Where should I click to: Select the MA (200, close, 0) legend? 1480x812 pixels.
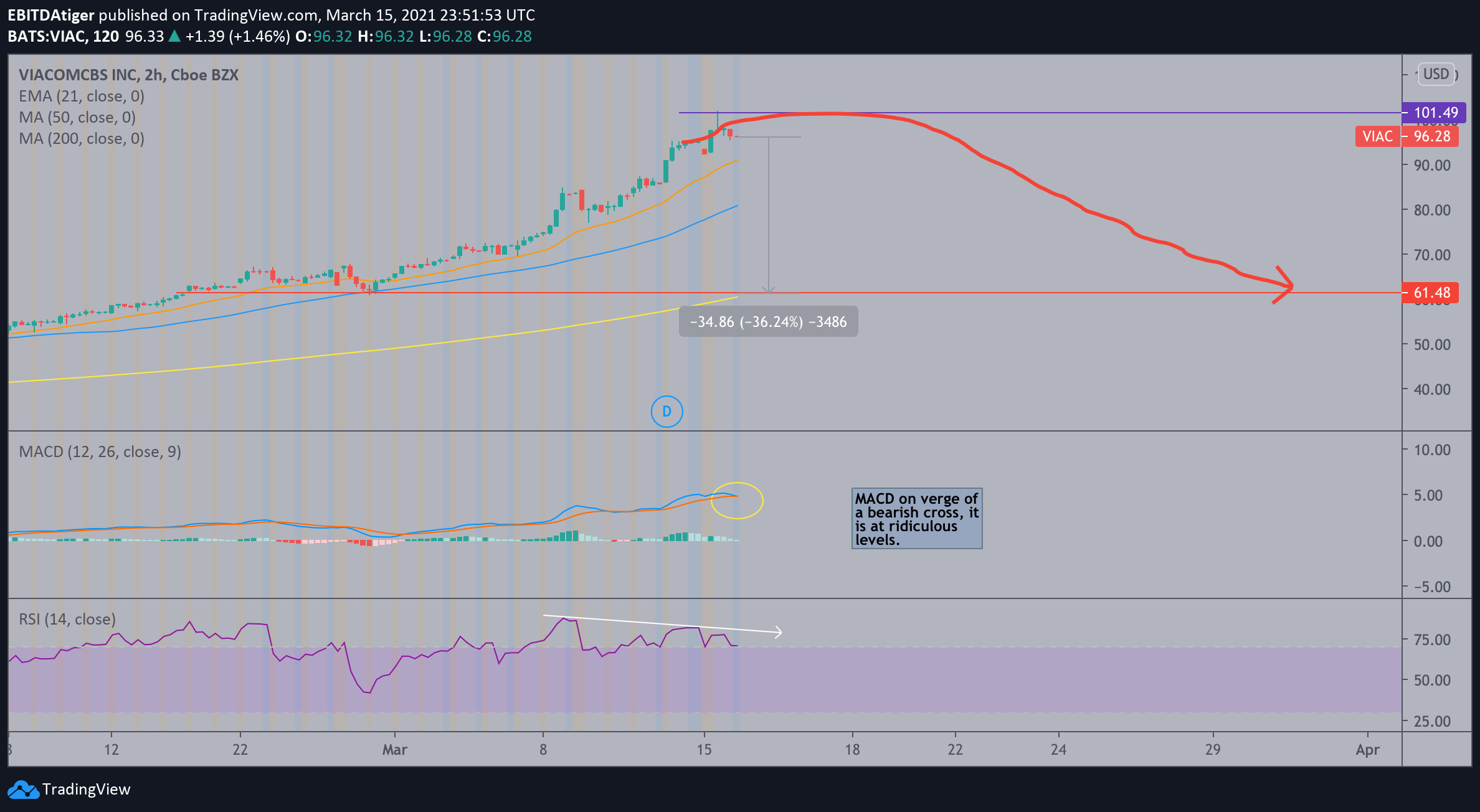pos(82,138)
